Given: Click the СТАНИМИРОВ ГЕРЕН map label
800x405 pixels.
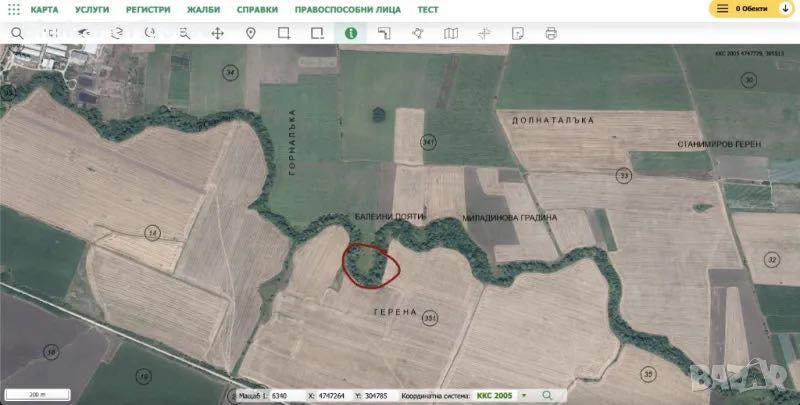Looking at the screenshot, I should [719, 144].
